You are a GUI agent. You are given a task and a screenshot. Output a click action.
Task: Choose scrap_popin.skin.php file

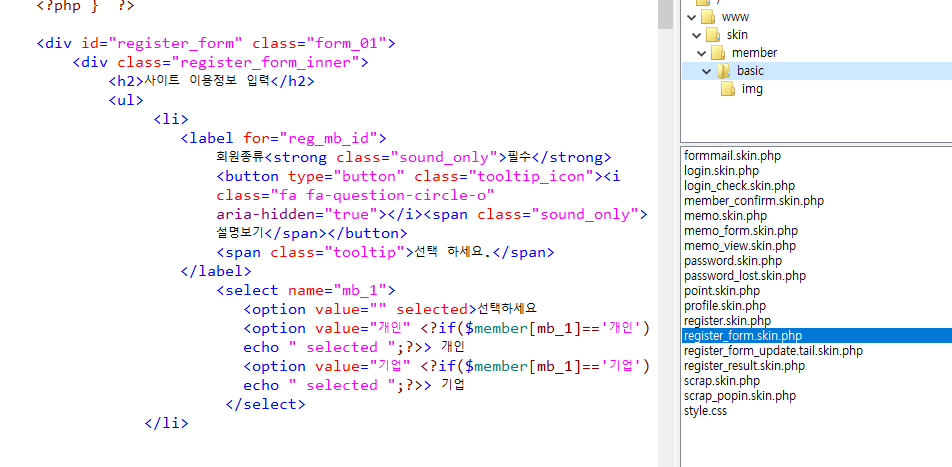tap(740, 396)
